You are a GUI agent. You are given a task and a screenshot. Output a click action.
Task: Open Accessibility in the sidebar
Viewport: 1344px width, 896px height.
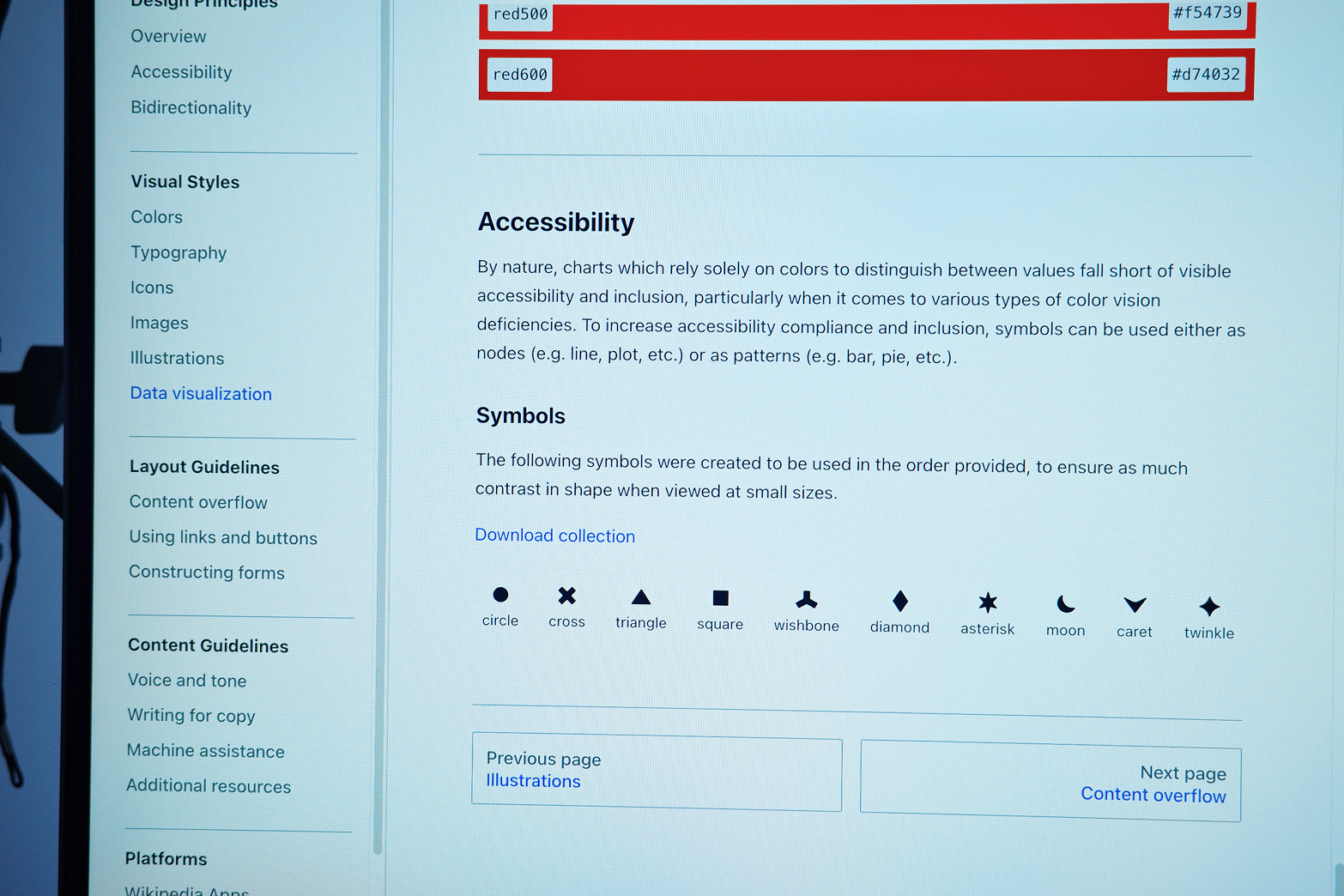point(181,72)
